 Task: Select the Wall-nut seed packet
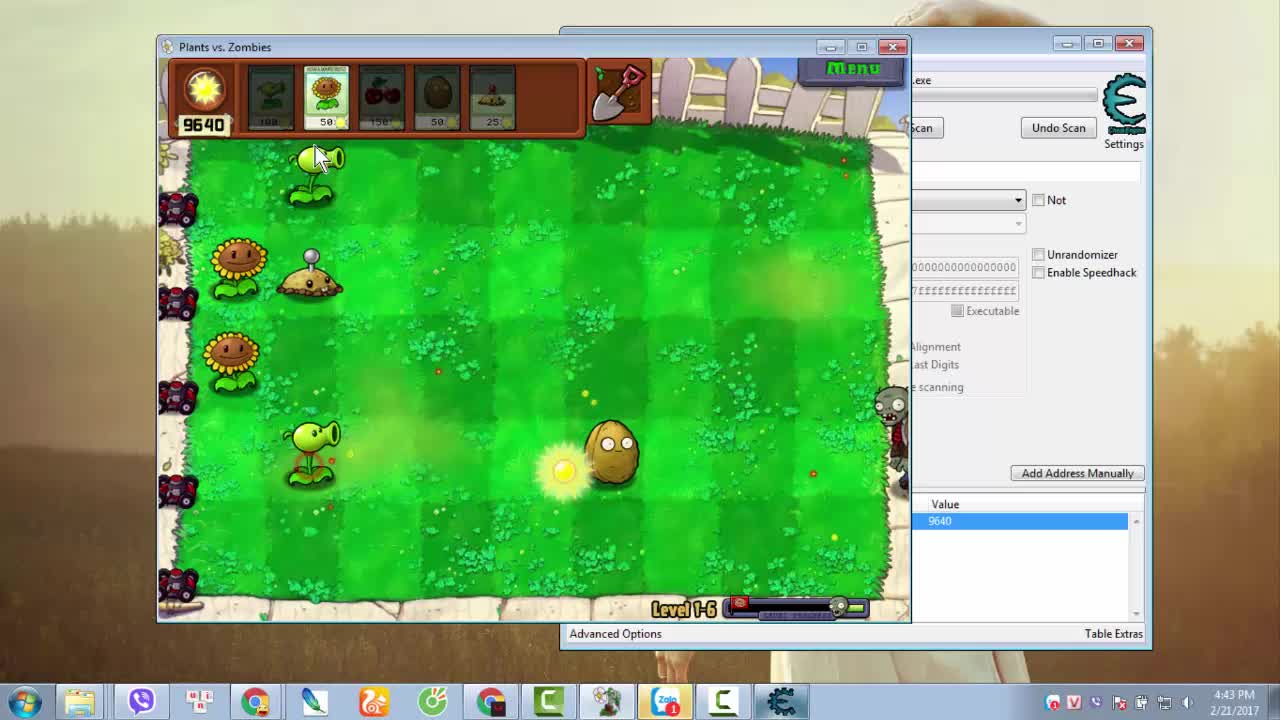click(x=437, y=98)
